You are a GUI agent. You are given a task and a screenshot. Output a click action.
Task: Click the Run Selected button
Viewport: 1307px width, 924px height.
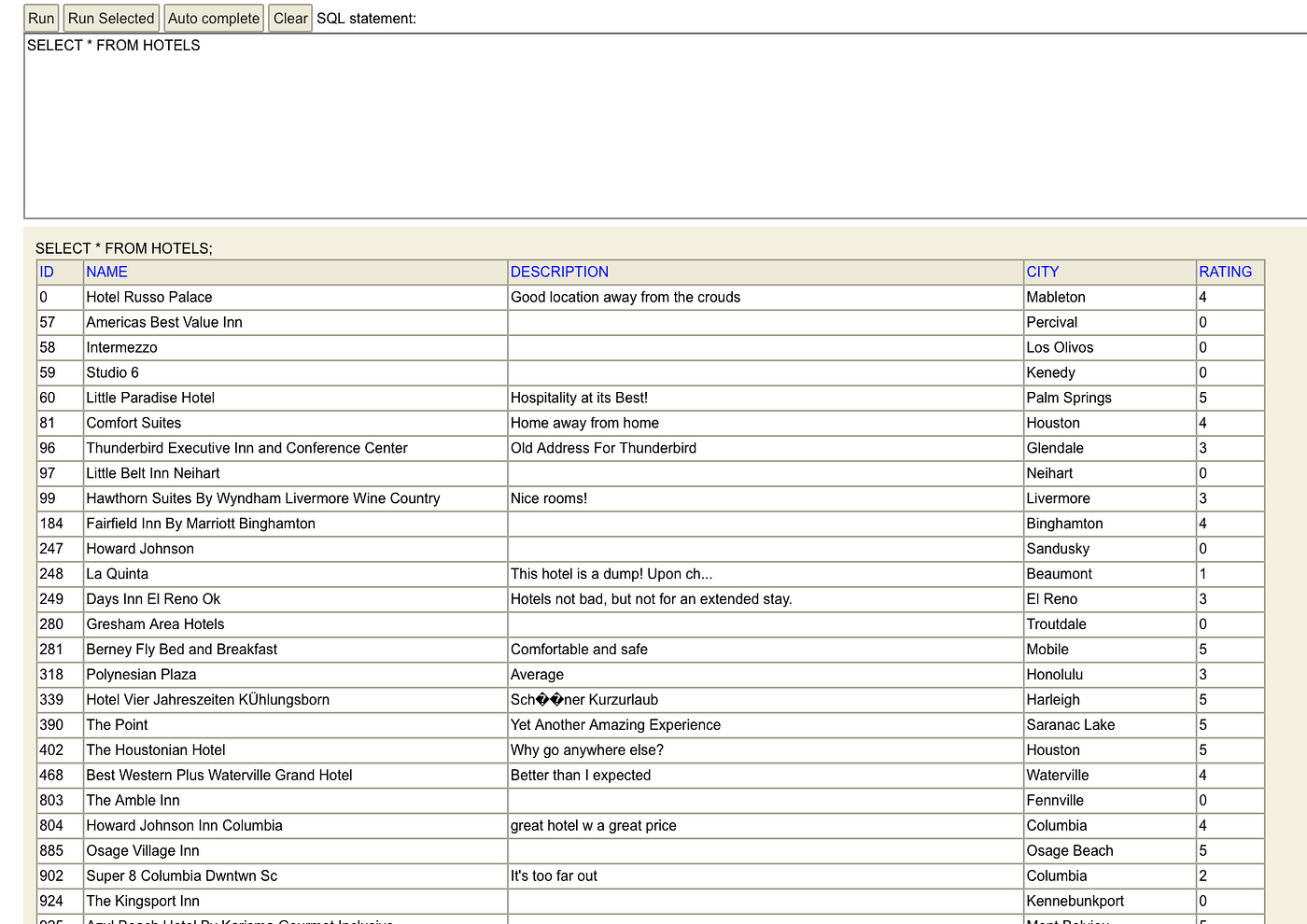pyautogui.click(x=110, y=18)
